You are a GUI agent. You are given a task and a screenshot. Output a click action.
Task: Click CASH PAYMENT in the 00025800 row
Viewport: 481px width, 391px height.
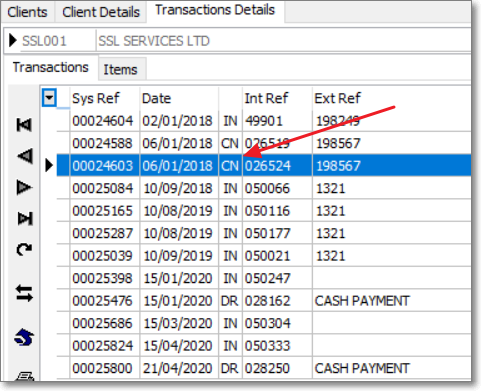(x=362, y=368)
